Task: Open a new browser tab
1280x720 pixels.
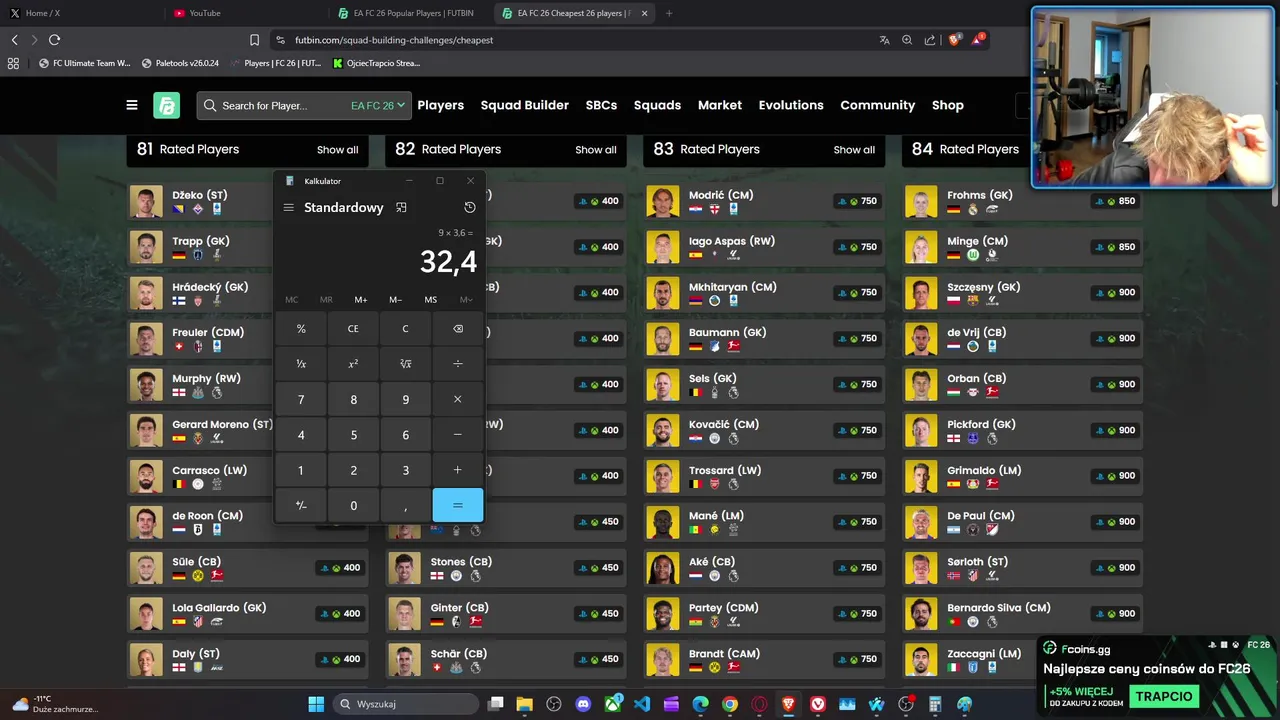Action: [669, 13]
